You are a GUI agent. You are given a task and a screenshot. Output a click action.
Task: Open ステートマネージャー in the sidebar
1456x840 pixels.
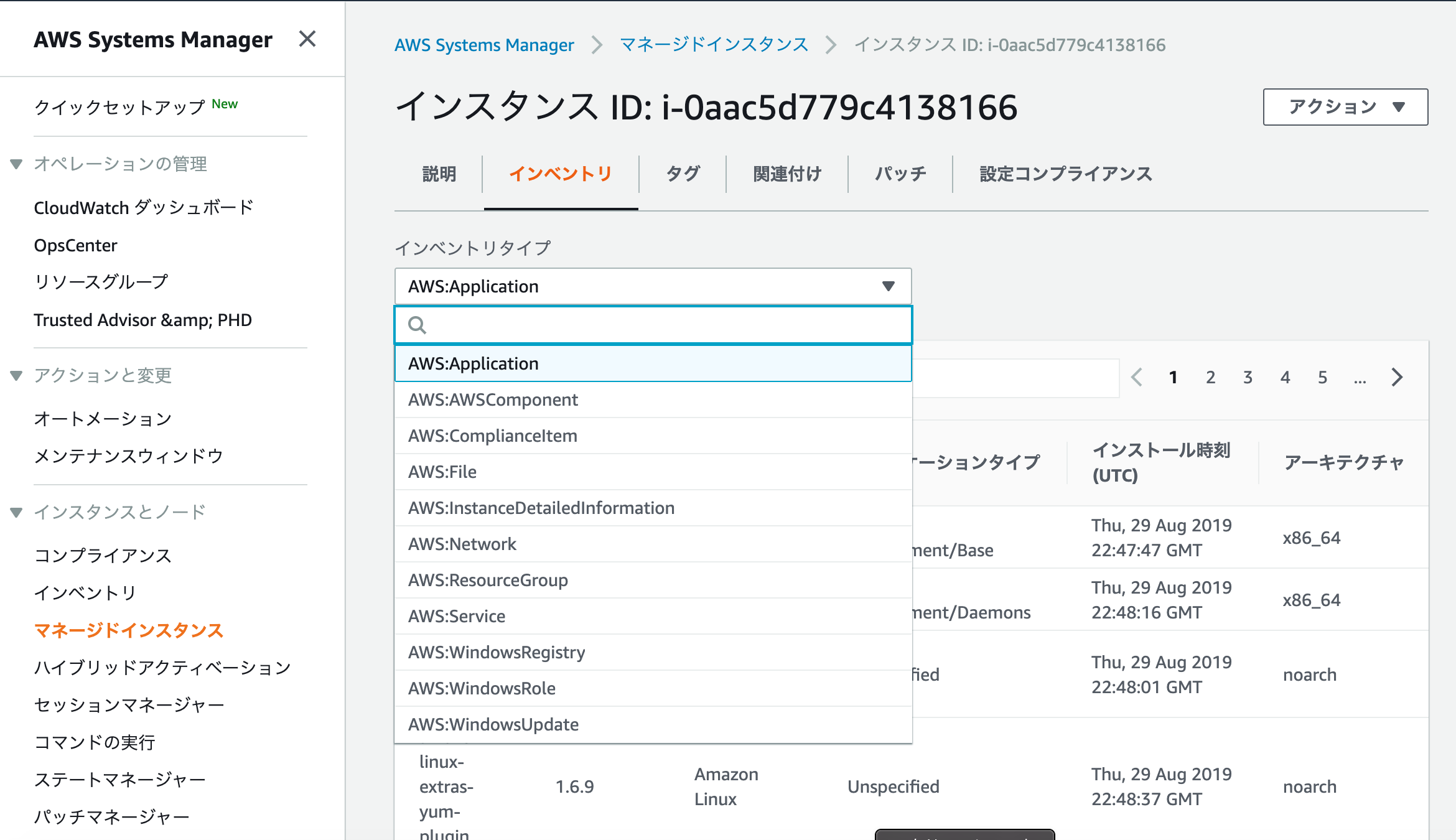coord(119,780)
